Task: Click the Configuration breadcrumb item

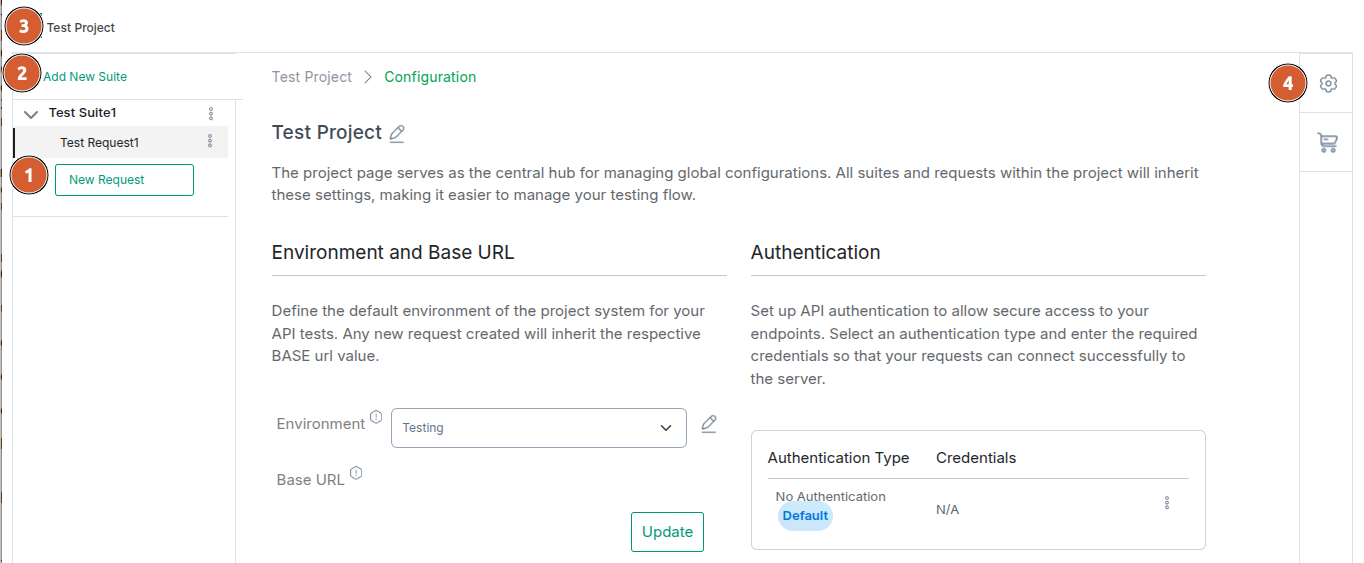Action: click(x=430, y=77)
